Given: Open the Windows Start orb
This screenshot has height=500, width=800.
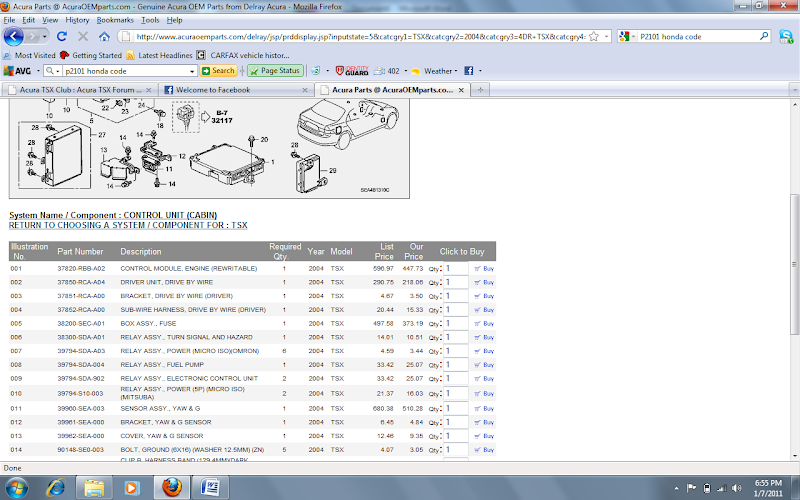Looking at the screenshot, I should [17, 488].
